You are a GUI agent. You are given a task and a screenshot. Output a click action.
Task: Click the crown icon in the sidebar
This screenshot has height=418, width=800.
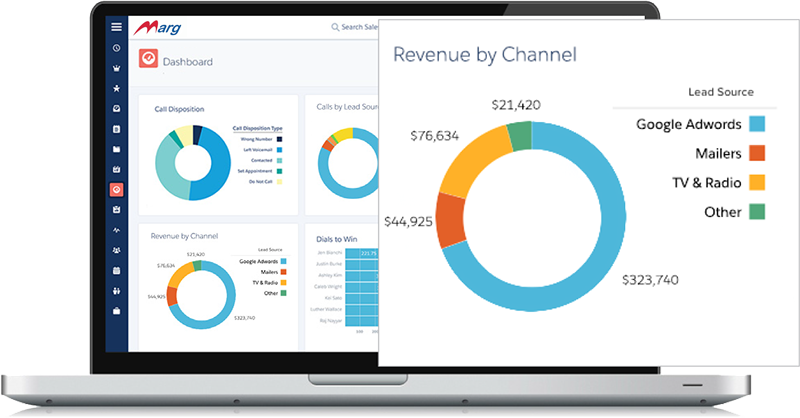(117, 68)
